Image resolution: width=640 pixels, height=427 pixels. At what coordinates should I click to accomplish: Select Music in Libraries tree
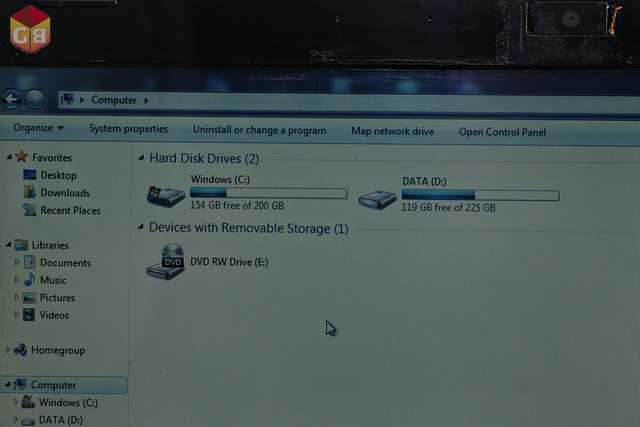(x=53, y=280)
